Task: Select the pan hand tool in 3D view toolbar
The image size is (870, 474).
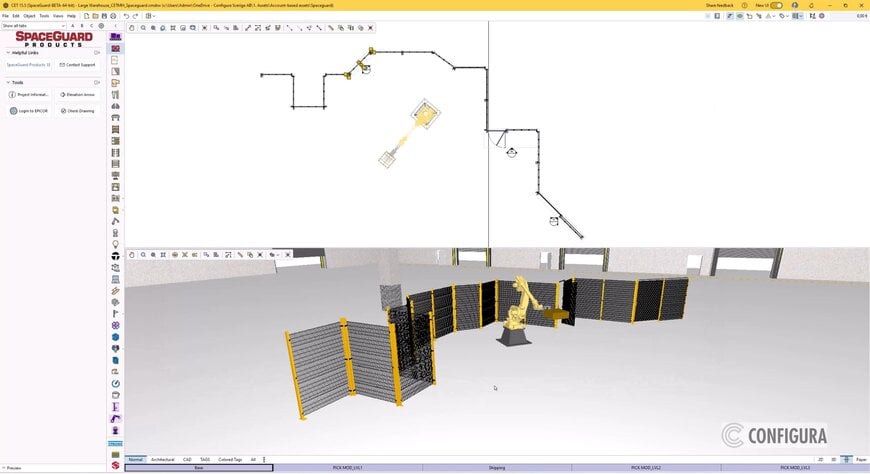Action: (x=131, y=255)
